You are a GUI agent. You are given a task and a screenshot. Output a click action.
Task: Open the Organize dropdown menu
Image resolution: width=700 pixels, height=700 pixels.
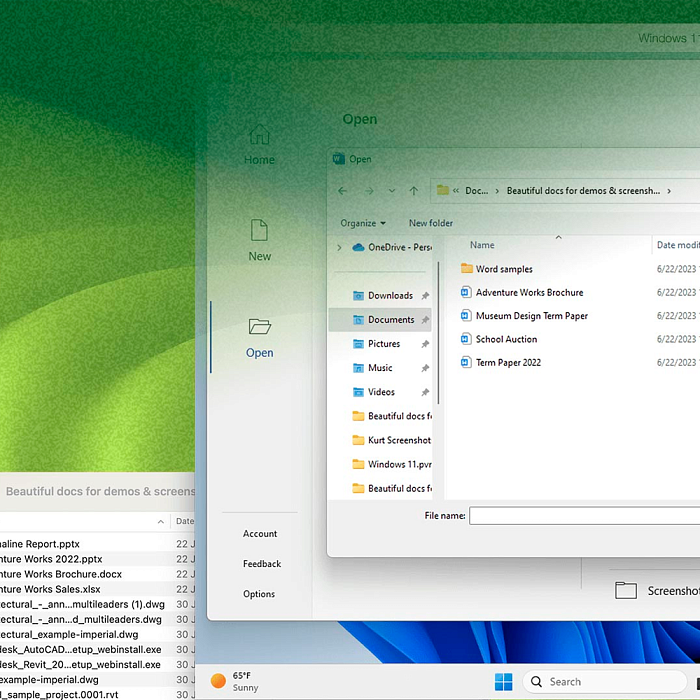[x=362, y=223]
